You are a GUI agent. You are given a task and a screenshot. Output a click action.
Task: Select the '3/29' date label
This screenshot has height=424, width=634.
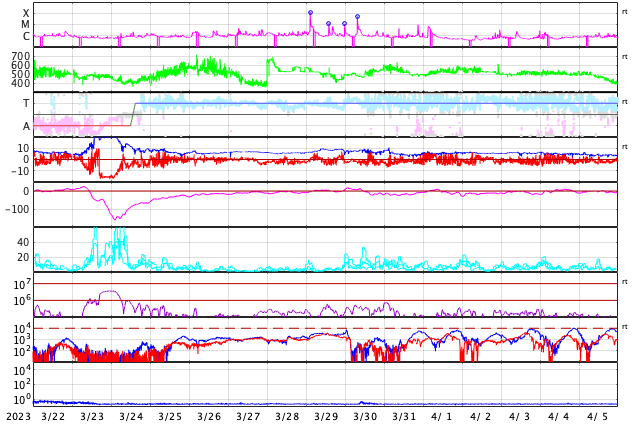click(326, 417)
